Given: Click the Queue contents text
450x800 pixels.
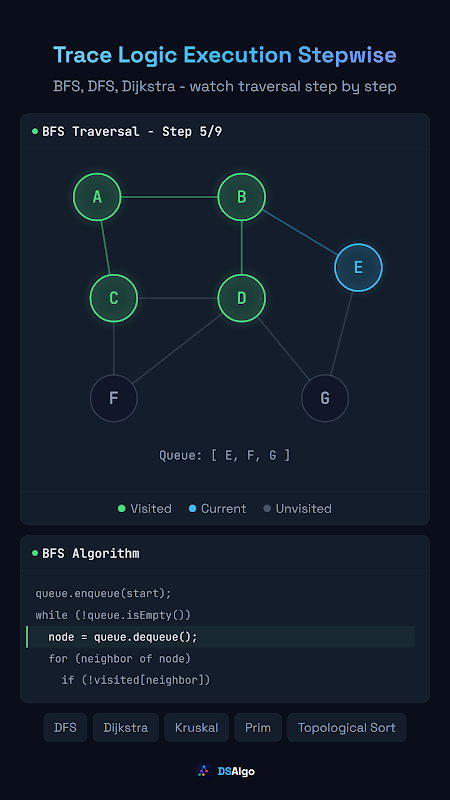Looking at the screenshot, I should click(x=224, y=455).
